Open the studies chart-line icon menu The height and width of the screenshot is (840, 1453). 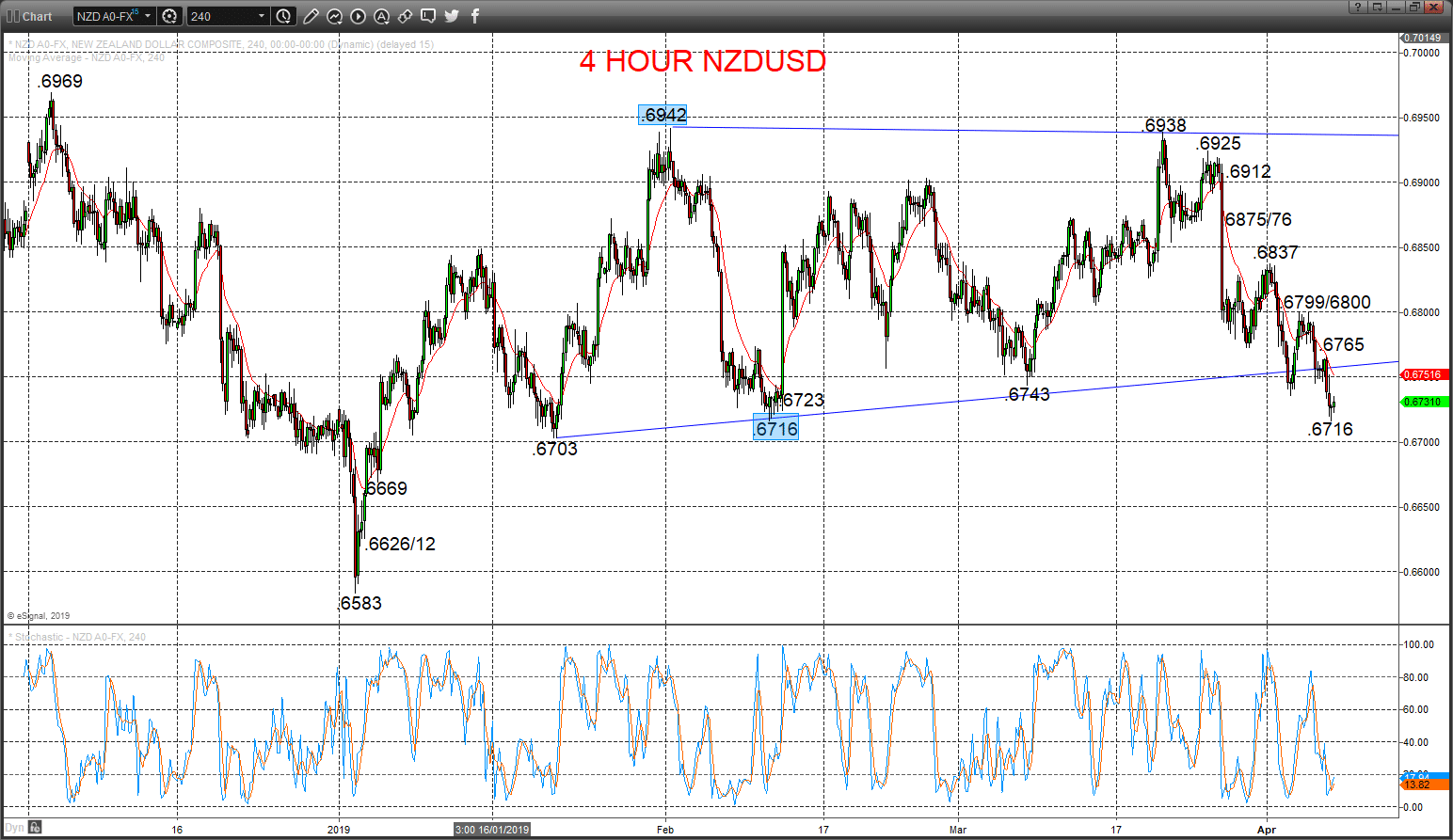click(334, 16)
